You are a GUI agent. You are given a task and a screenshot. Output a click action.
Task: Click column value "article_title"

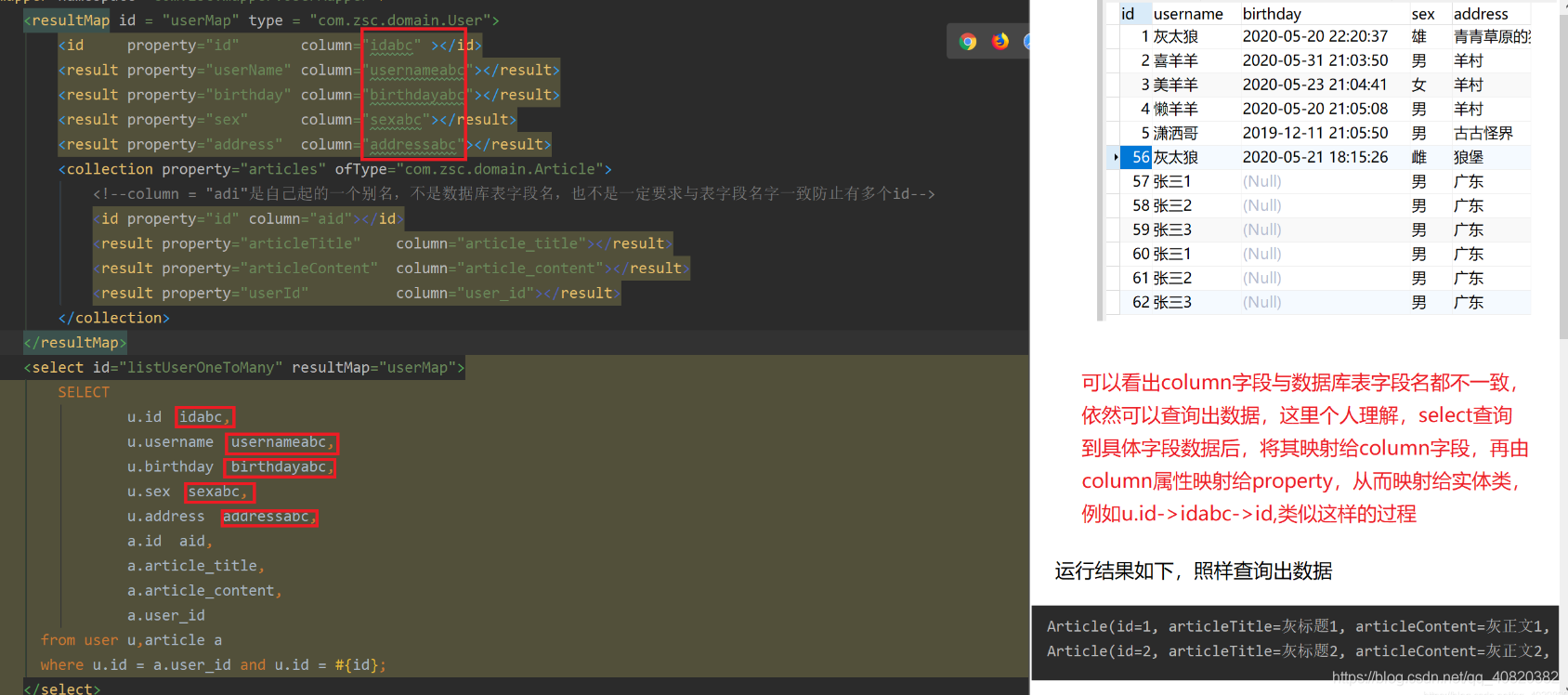click(521, 243)
